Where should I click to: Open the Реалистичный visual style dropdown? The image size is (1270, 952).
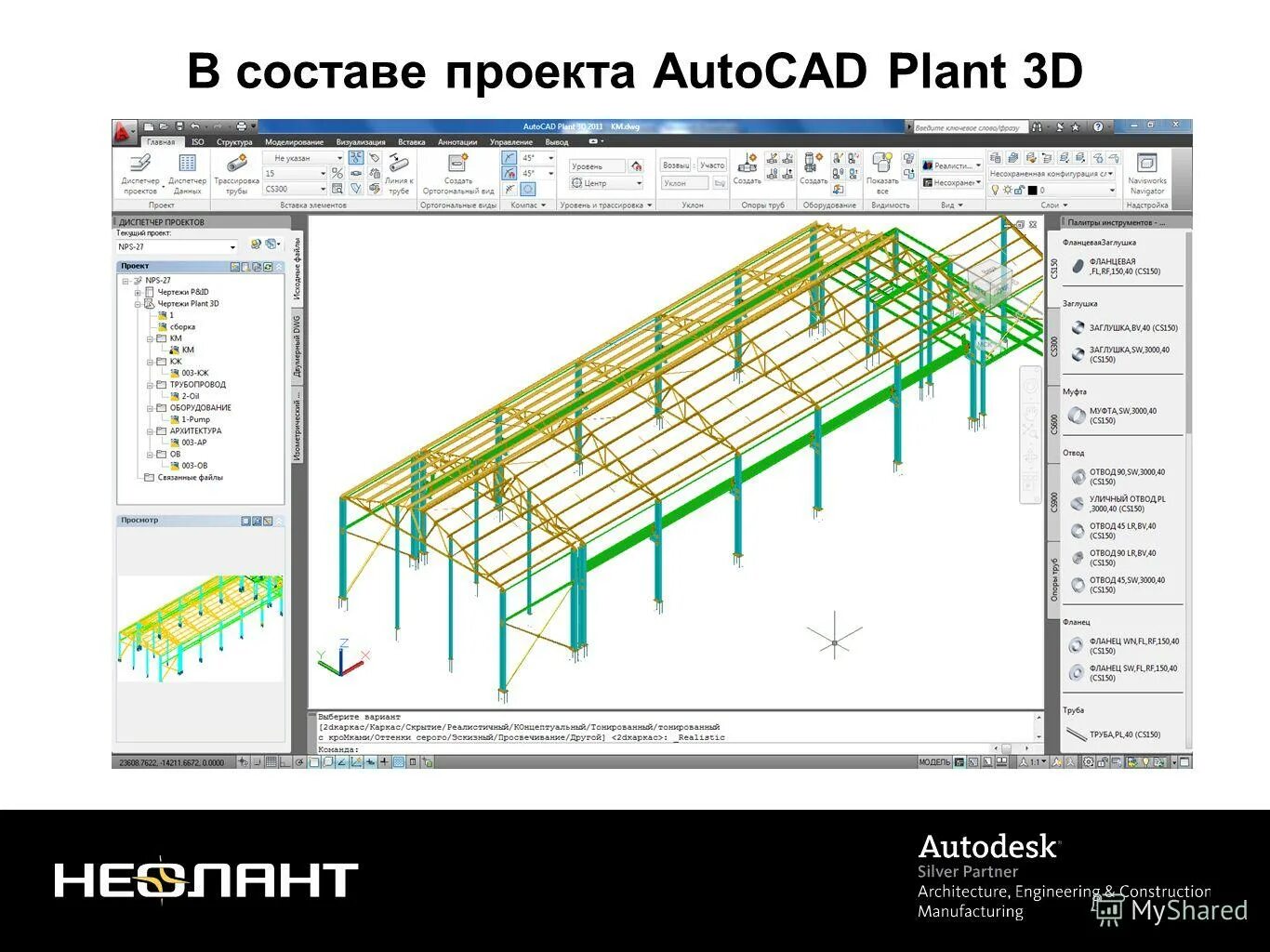(952, 165)
